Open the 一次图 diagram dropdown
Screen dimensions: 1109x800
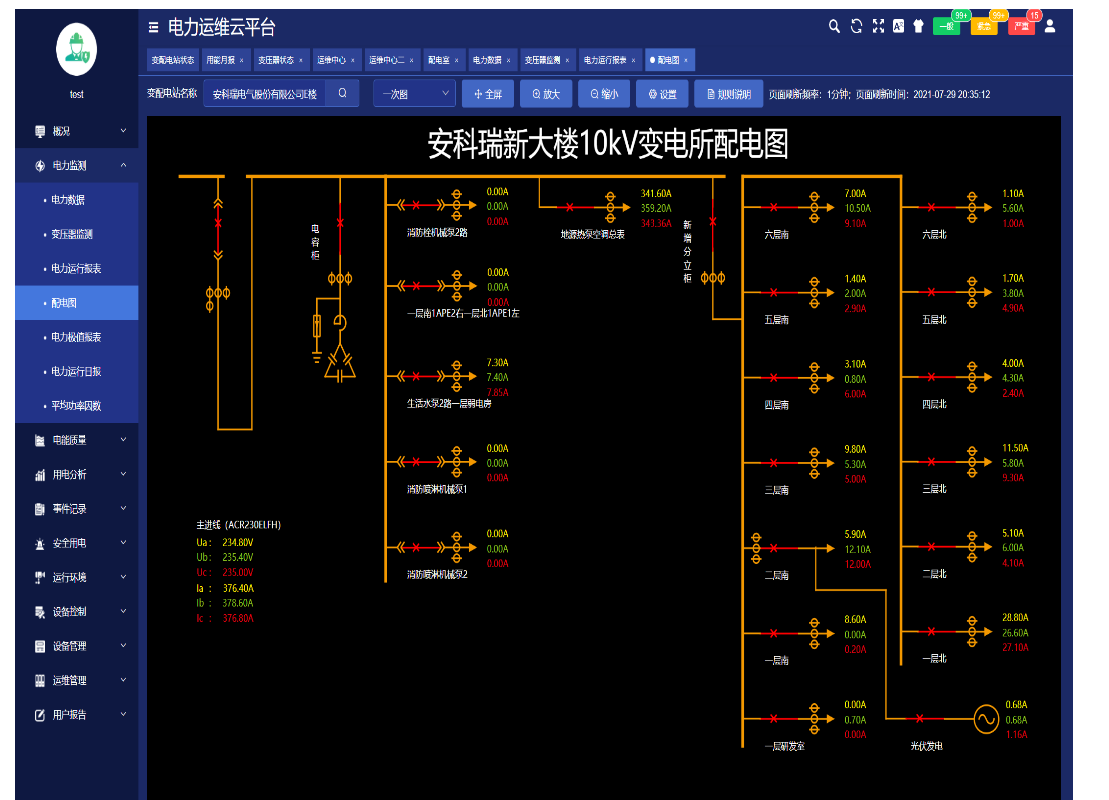click(415, 94)
